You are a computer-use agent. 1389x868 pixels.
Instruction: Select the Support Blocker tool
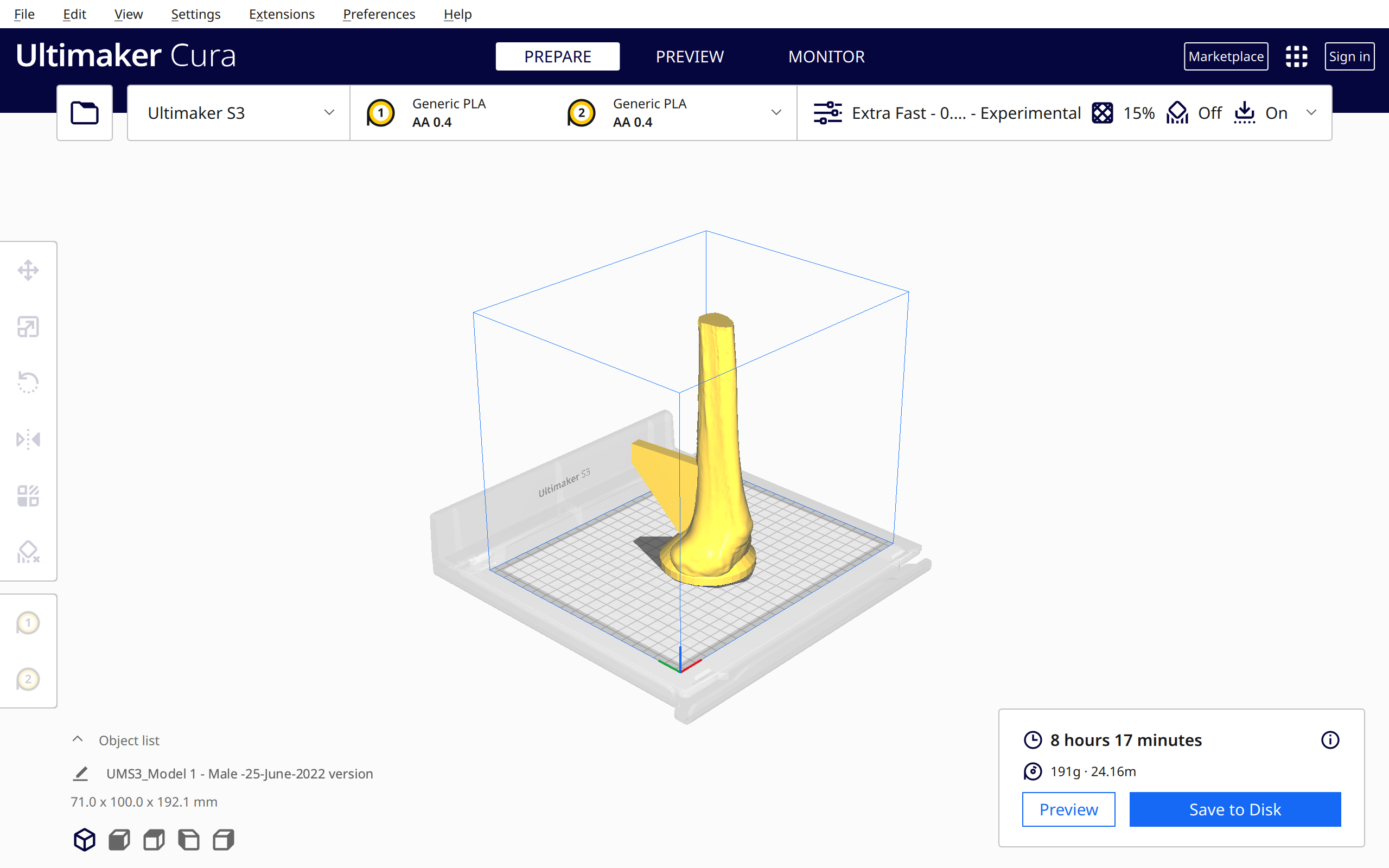(x=28, y=552)
